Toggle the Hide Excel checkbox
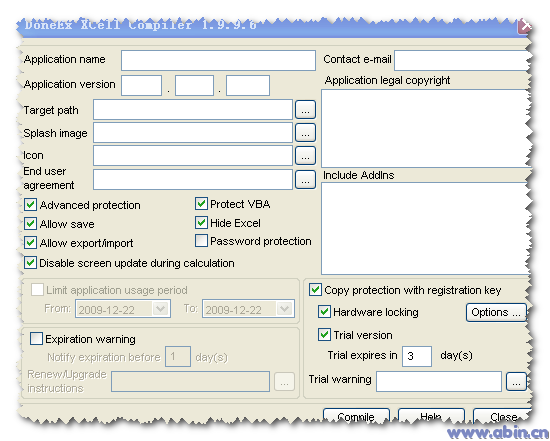The width and height of the screenshot is (550, 441). pos(201,223)
